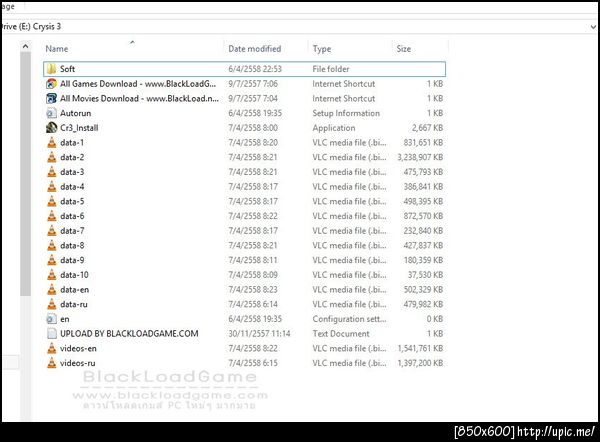The image size is (600, 442).
Task: Select the 'data-en' file name
Action: [x=74, y=290]
